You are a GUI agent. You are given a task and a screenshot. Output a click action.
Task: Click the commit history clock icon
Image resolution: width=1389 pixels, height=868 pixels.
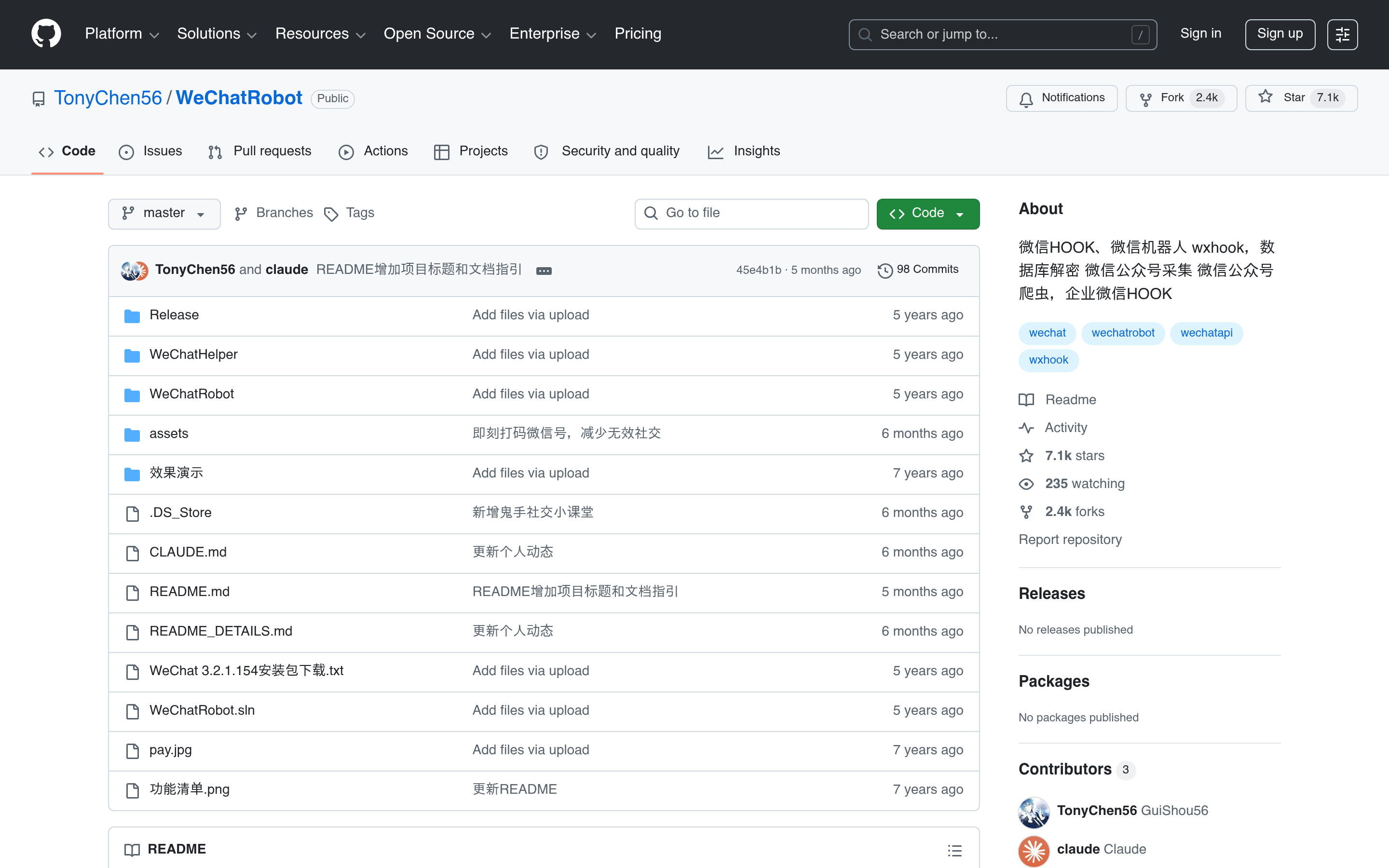tap(885, 271)
